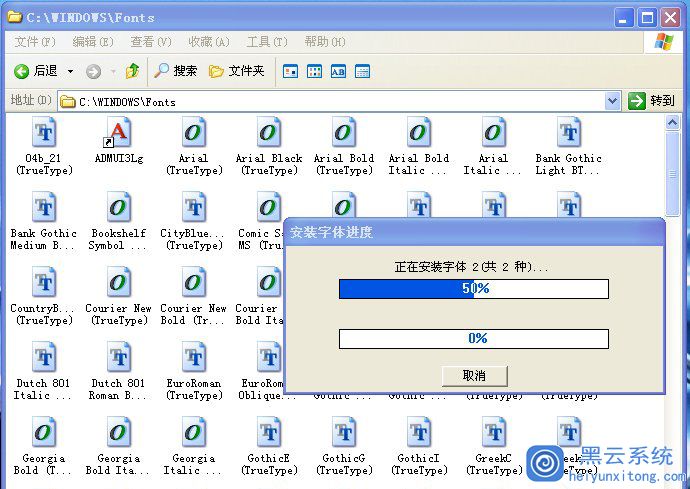The height and width of the screenshot is (489, 690).
Task: Select the ADMUI3Lg font shortcut icon
Action: [118, 134]
